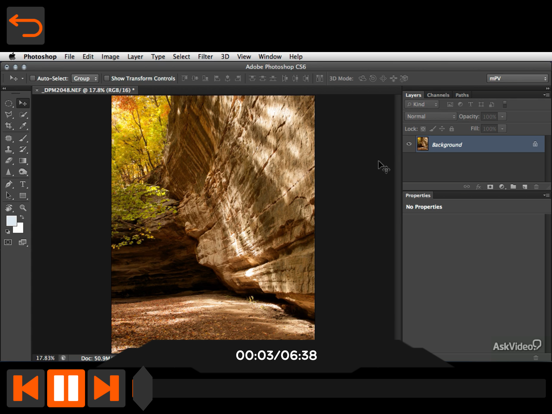
Task: Open the Auto-Select Group dropdown
Action: (x=85, y=78)
